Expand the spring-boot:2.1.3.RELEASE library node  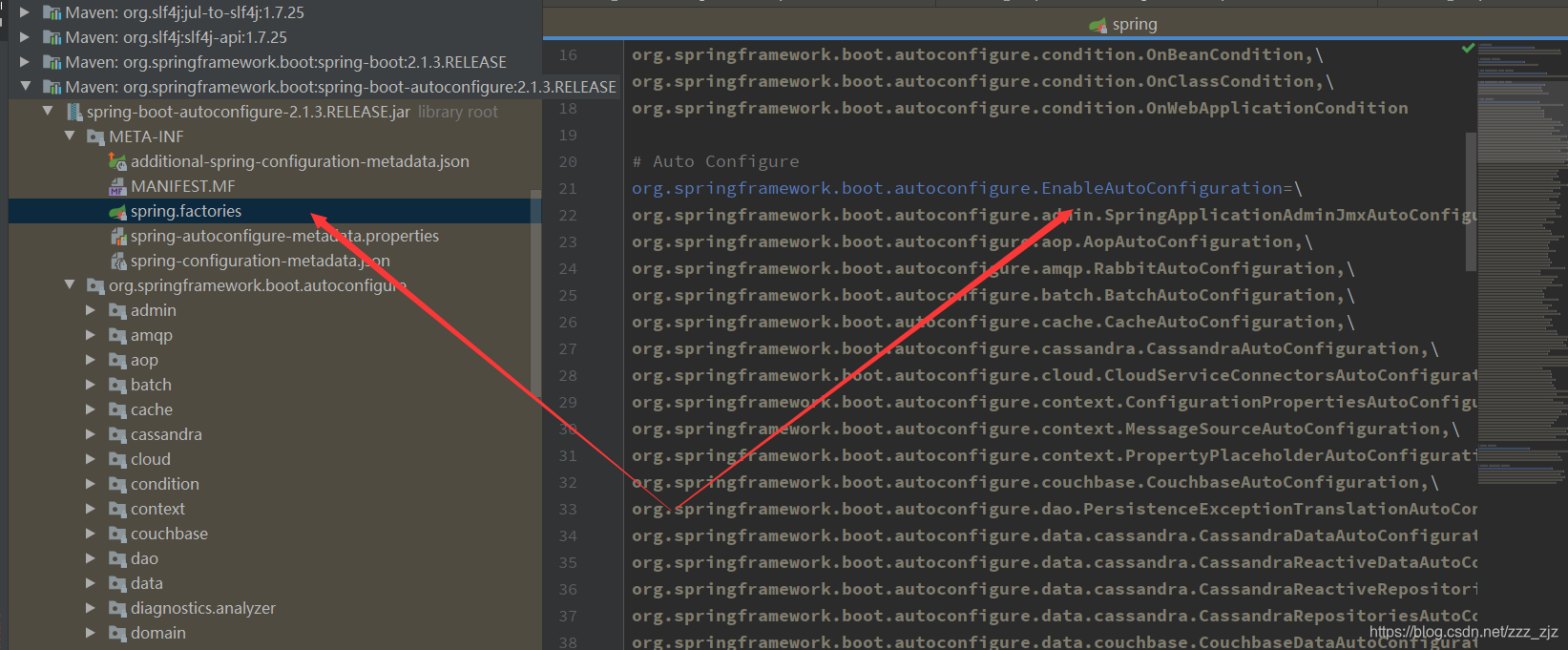click(x=25, y=62)
